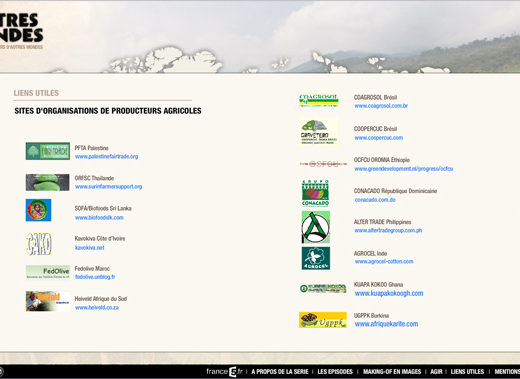Viewport: 520px width, 379px height.
Task: Click the SOFA/Biofoods round portrait logo
Action: pyautogui.click(x=38, y=210)
